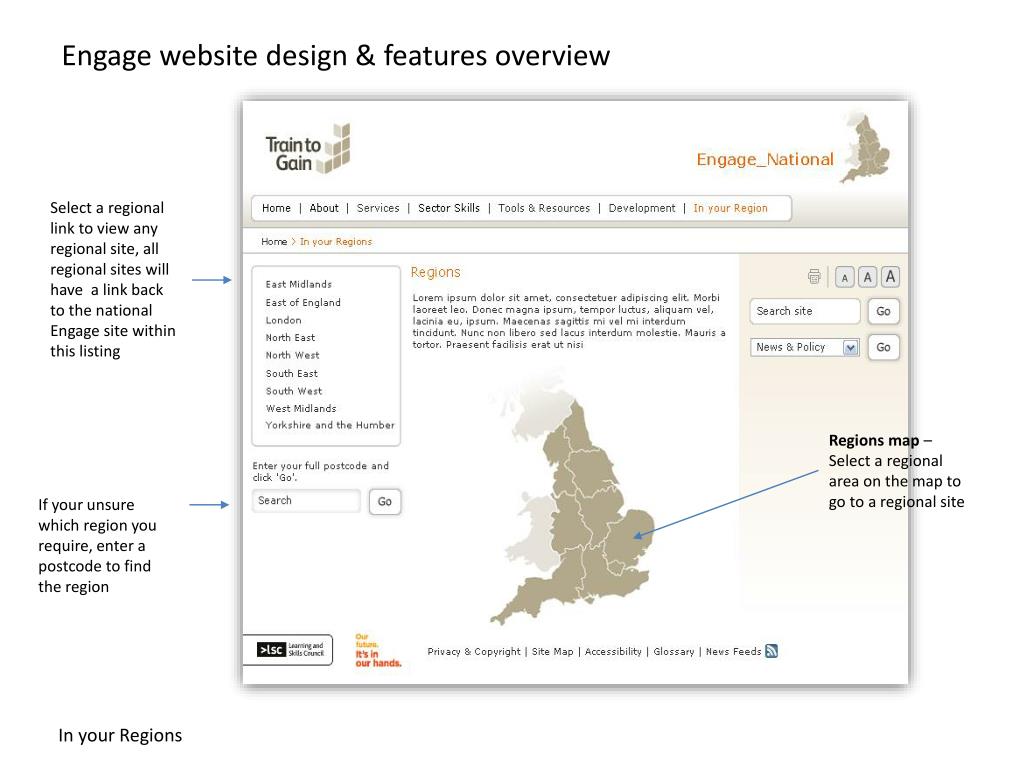Select the North East region link
Viewport: 1024px width, 768px height.
[x=290, y=338]
